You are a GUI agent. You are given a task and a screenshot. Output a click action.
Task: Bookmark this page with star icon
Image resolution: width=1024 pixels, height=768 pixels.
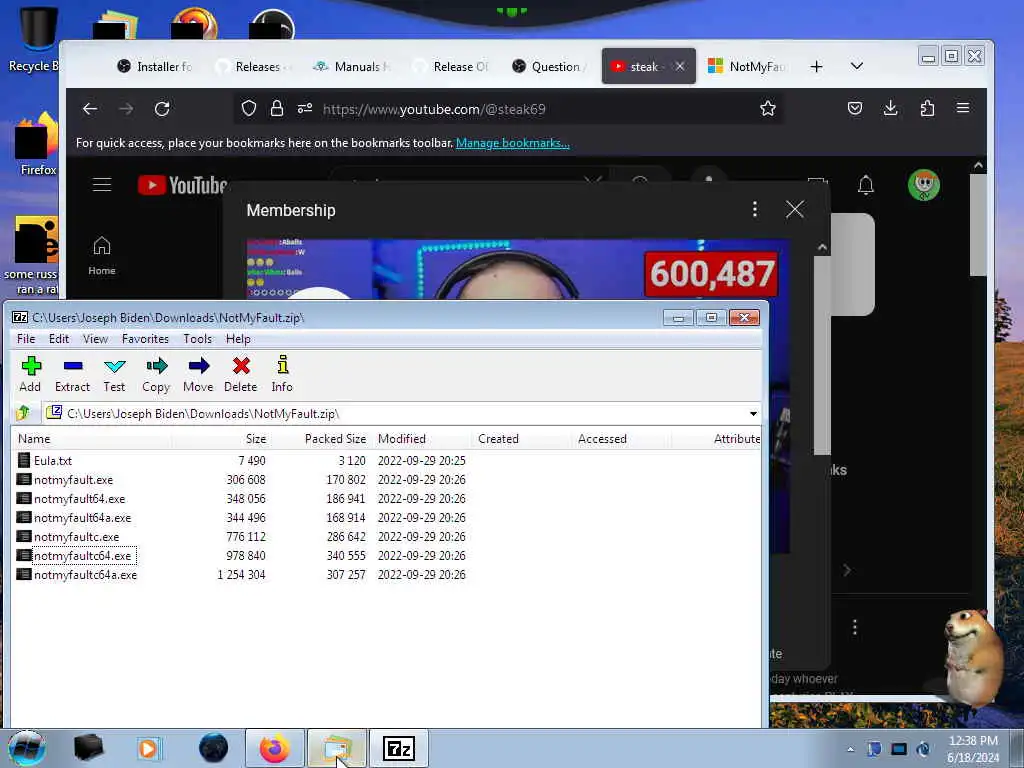pyautogui.click(x=768, y=108)
